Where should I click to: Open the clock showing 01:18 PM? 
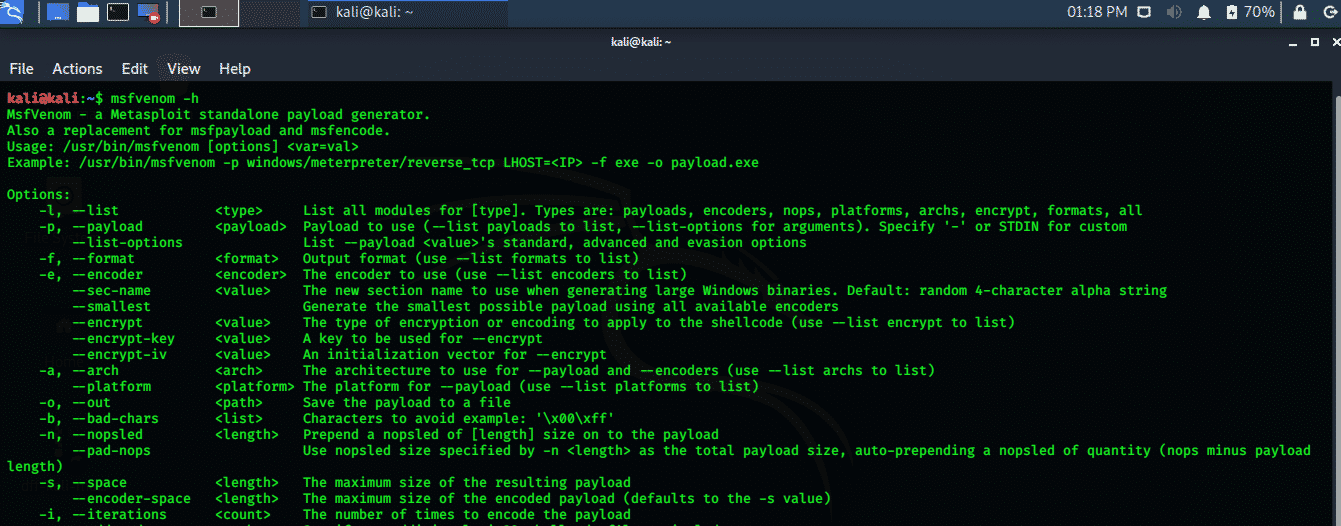[x=1097, y=12]
